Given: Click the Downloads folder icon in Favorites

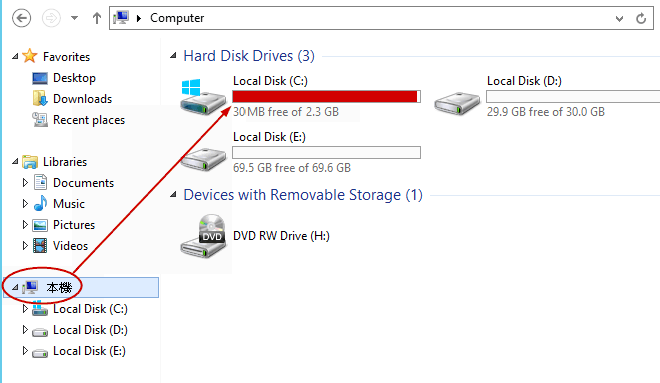Looking at the screenshot, I should [40, 98].
